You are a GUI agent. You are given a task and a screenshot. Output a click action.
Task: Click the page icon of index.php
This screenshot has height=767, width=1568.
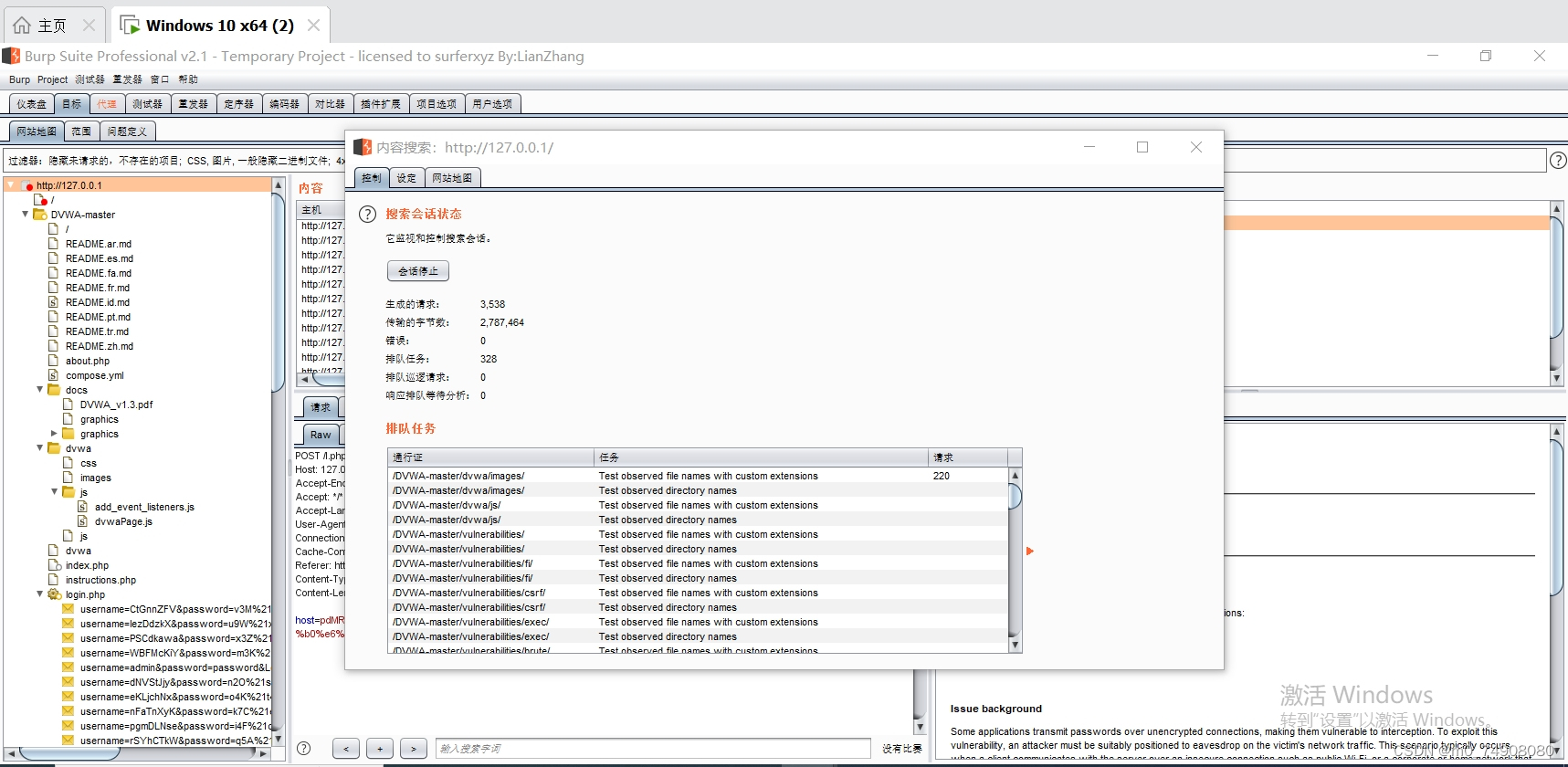tap(54, 565)
